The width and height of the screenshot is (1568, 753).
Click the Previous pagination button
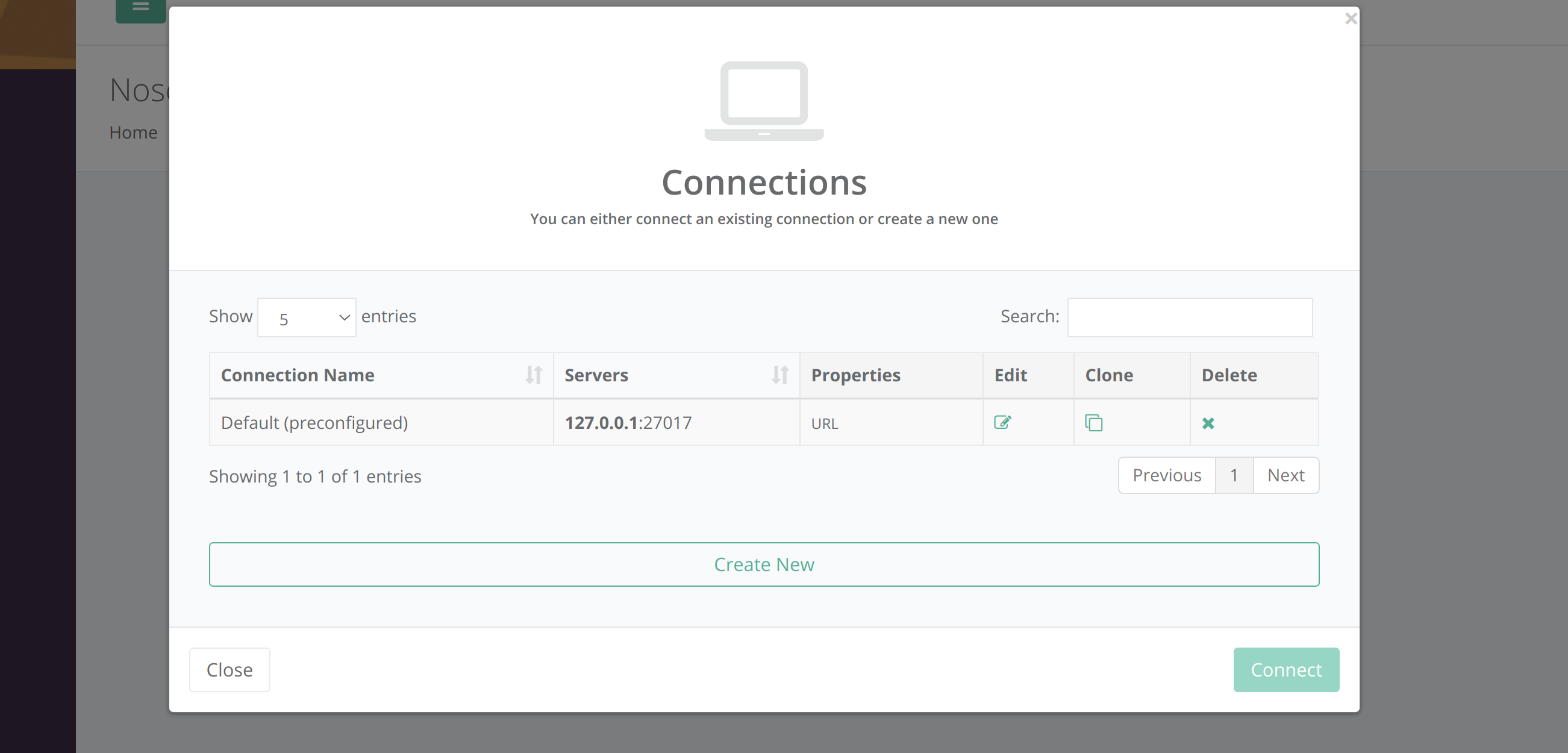[x=1167, y=475]
